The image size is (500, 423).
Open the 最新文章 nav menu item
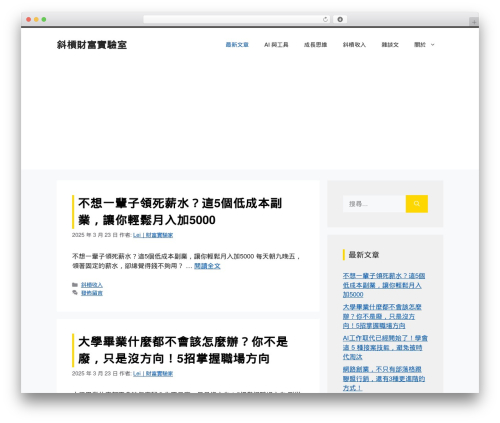(x=237, y=45)
